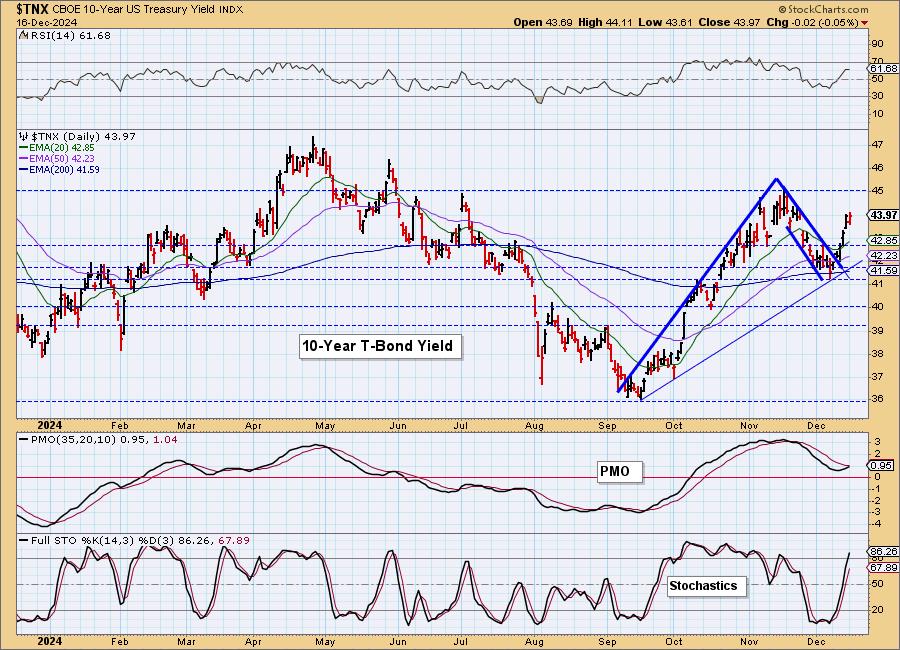Click the candlestick icon before $TNX (Daily)

coord(24,137)
